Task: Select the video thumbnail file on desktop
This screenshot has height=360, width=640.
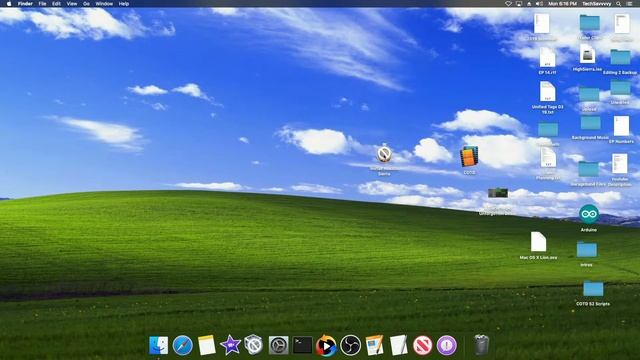Action: tap(498, 193)
